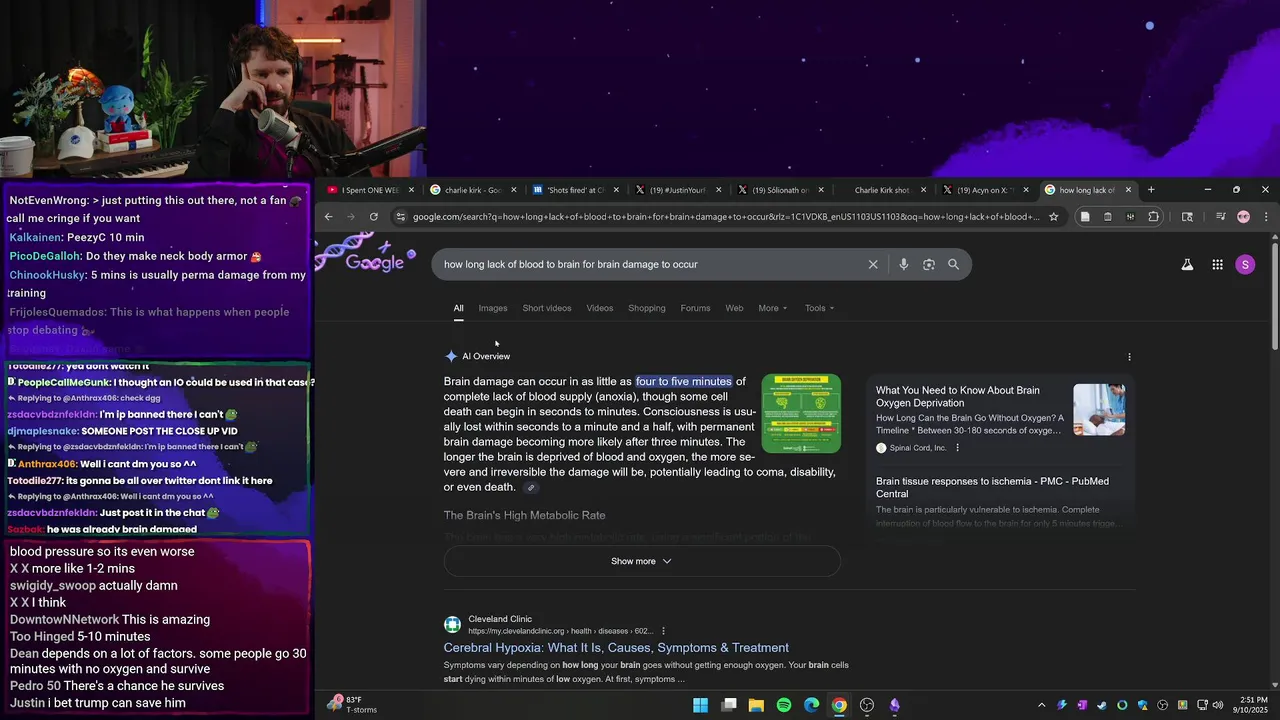The height and width of the screenshot is (720, 1280).
Task: Click the address bar URL
Action: pyautogui.click(x=726, y=216)
